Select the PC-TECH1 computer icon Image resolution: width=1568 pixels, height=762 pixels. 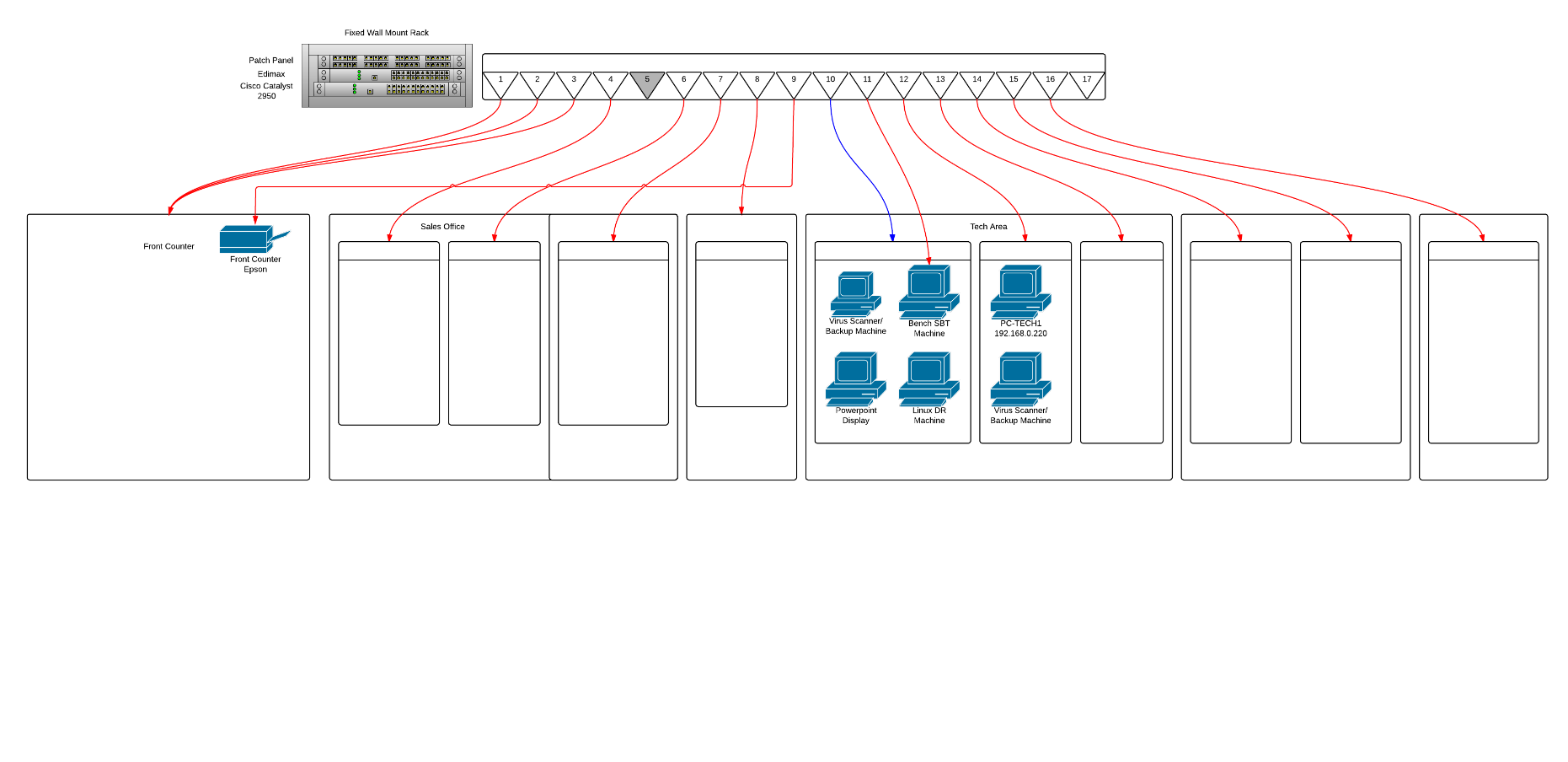1020,292
